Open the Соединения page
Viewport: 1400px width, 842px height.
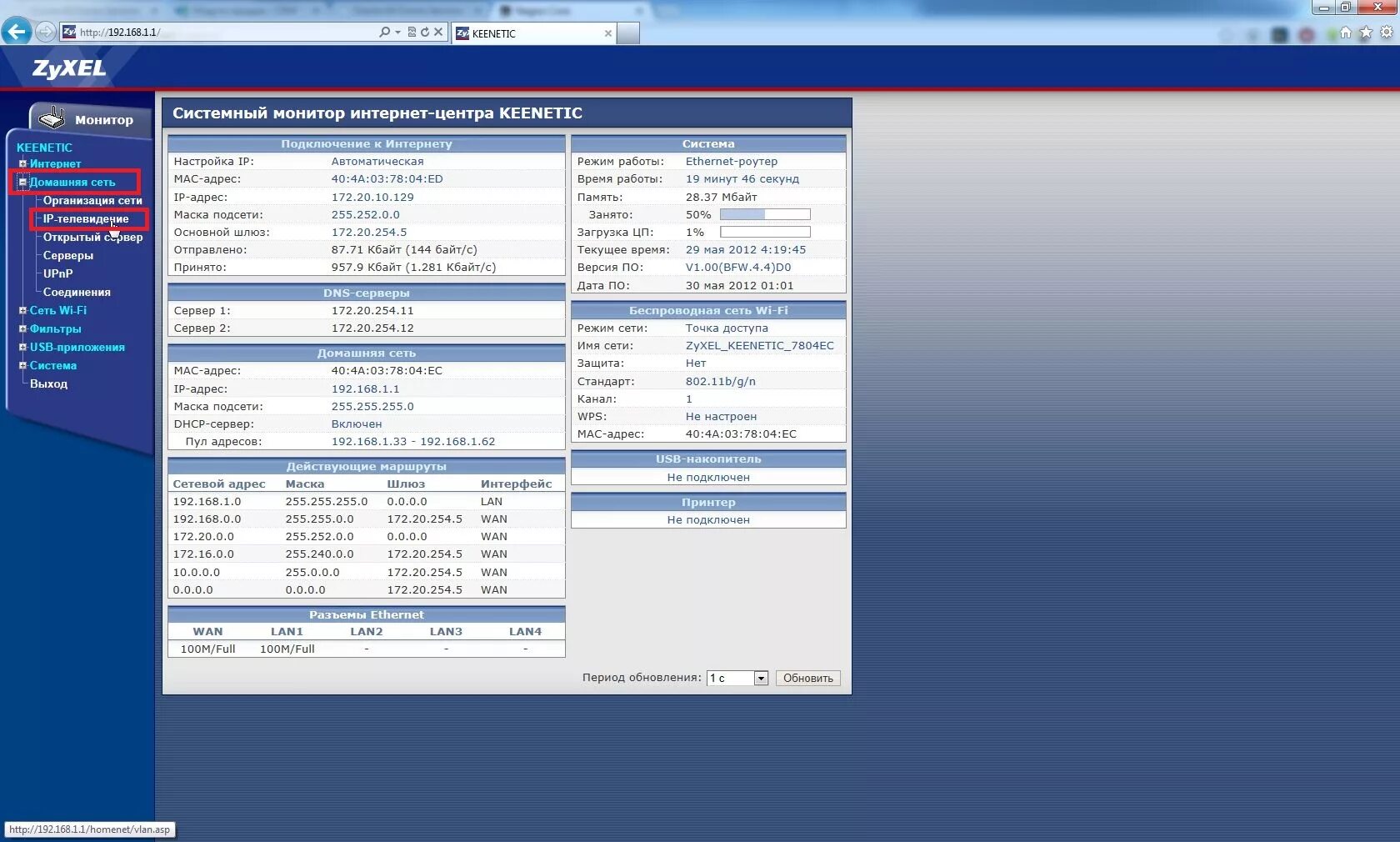pyautogui.click(x=77, y=293)
